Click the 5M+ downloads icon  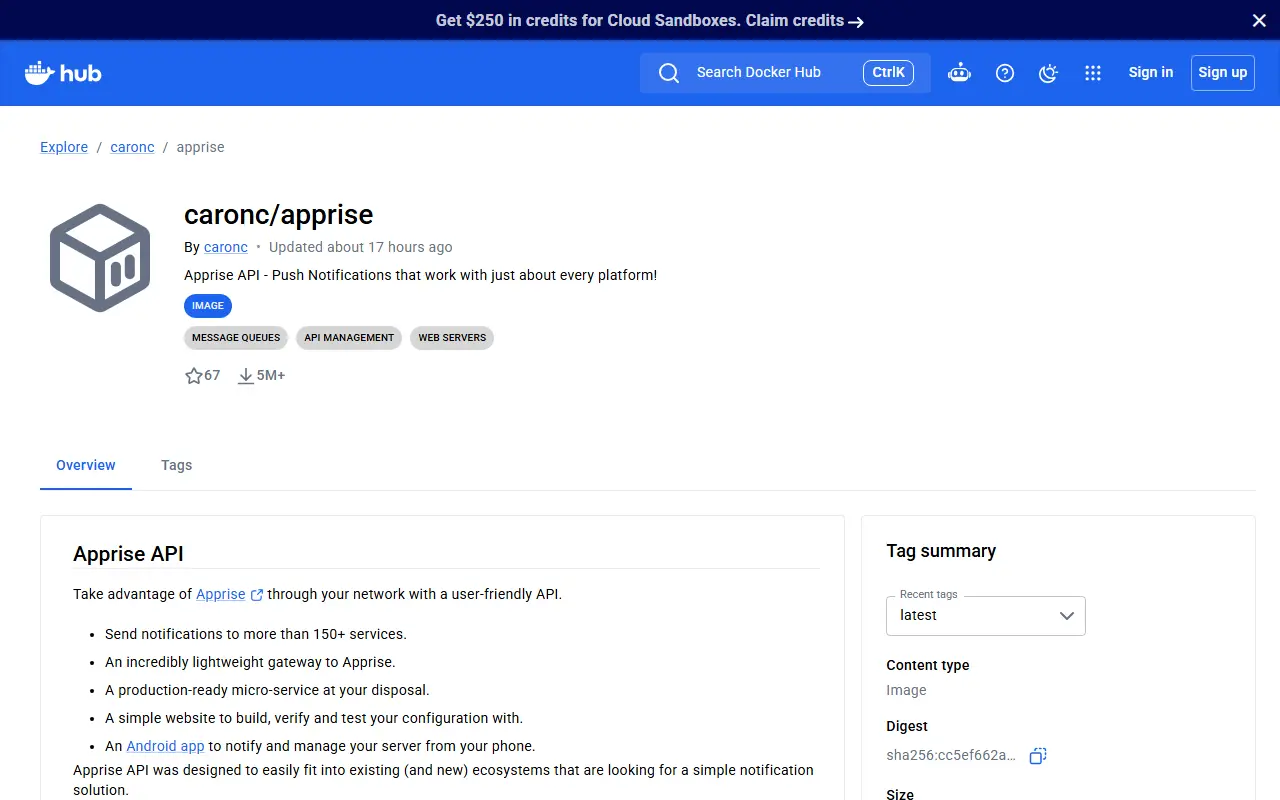coord(246,376)
